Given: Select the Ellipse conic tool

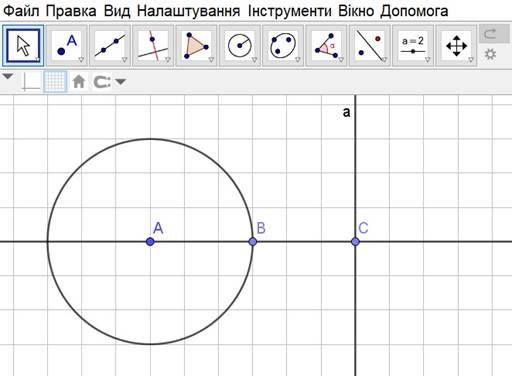Looking at the screenshot, I should coord(283,46).
